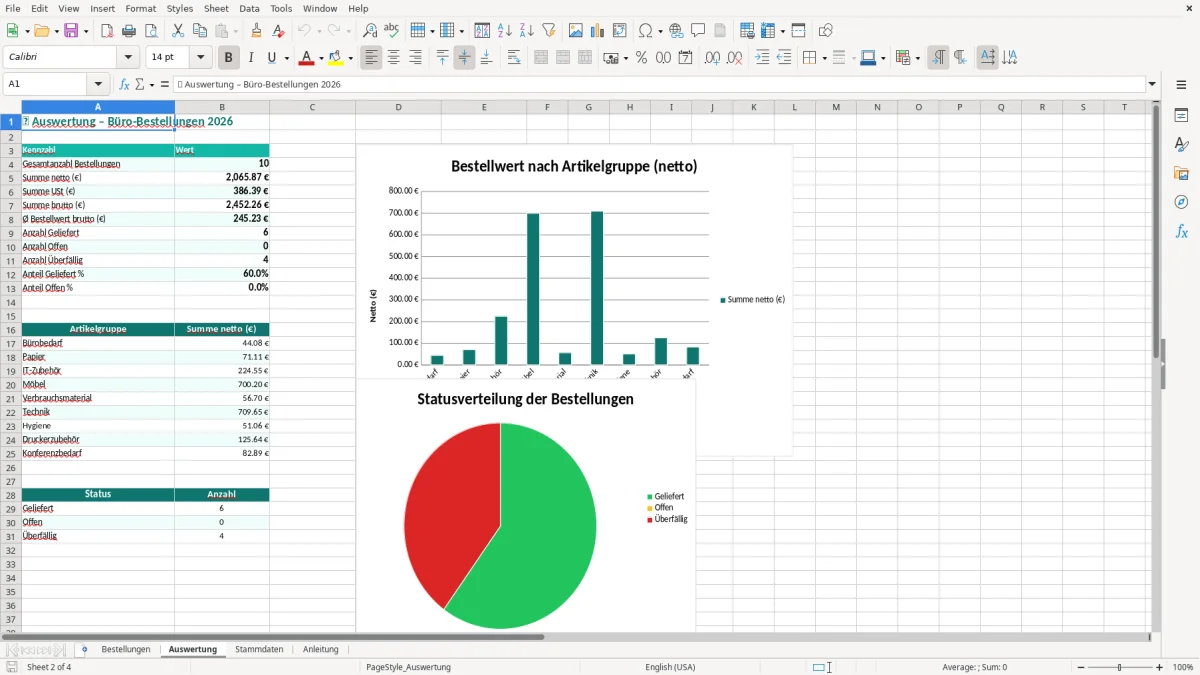Toggle Left-to-Right text direction

[938, 58]
